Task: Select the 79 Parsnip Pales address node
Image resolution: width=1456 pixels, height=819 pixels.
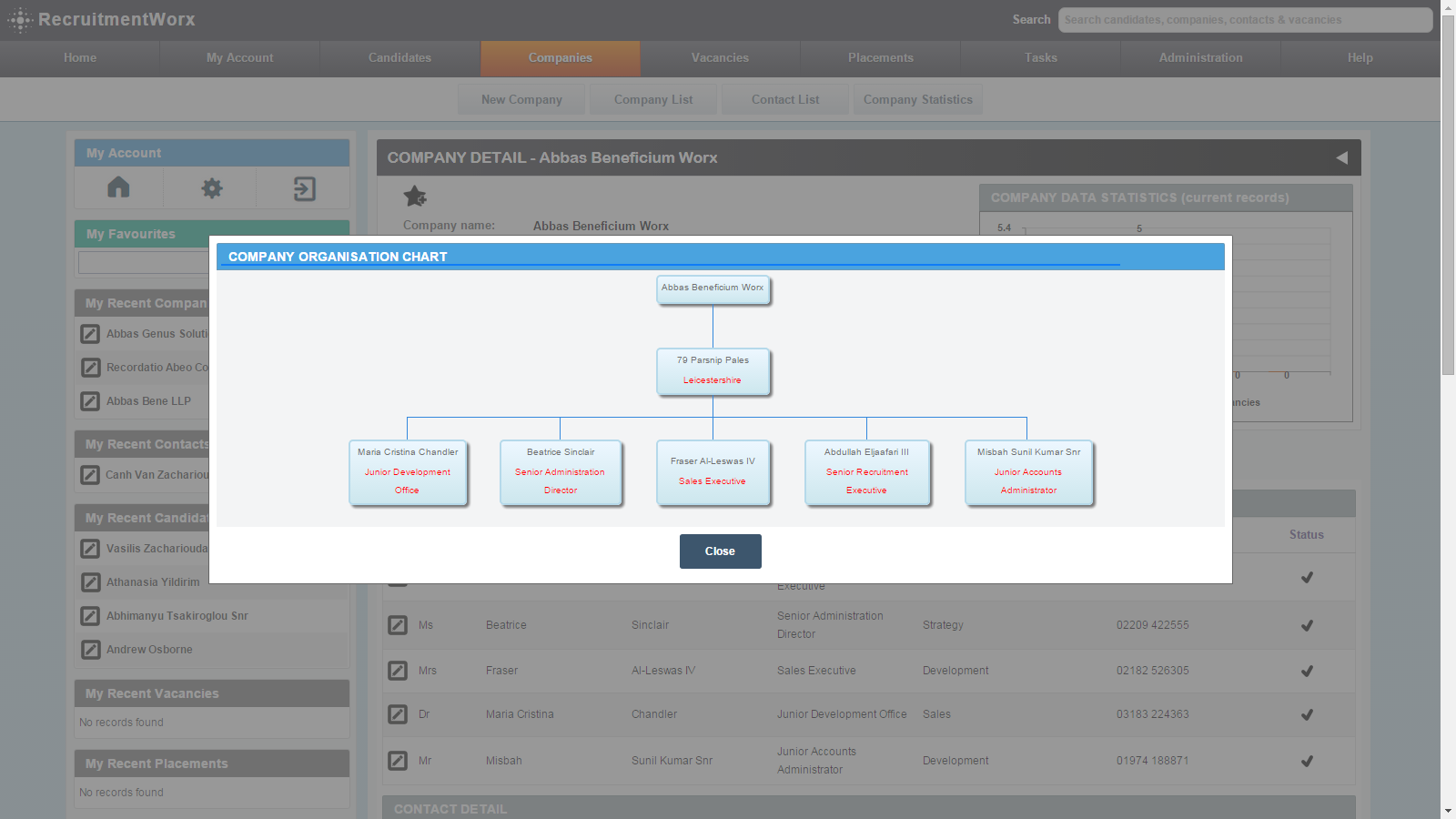Action: [x=713, y=371]
